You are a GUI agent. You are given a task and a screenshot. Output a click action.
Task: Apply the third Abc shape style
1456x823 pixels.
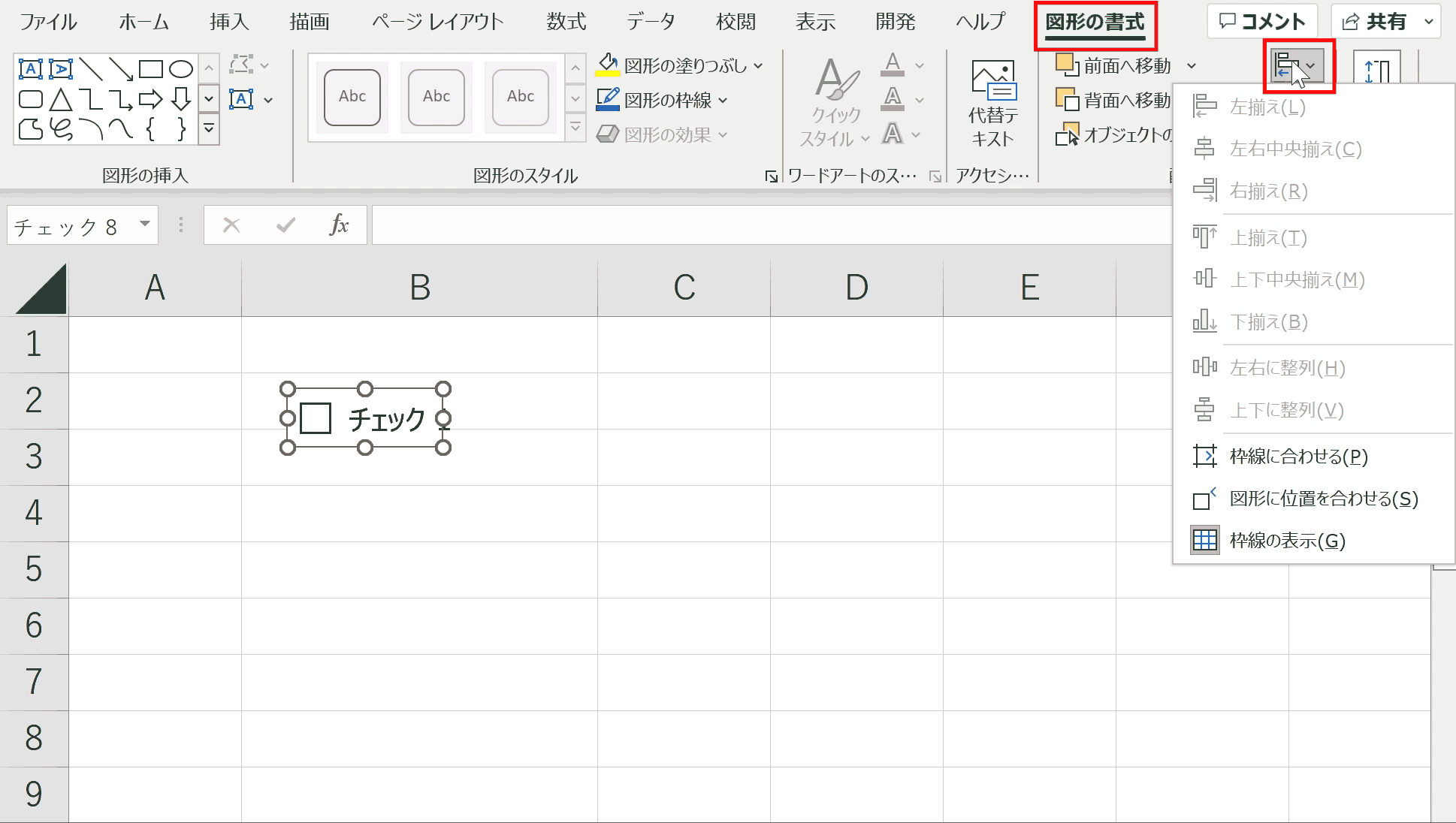(521, 97)
